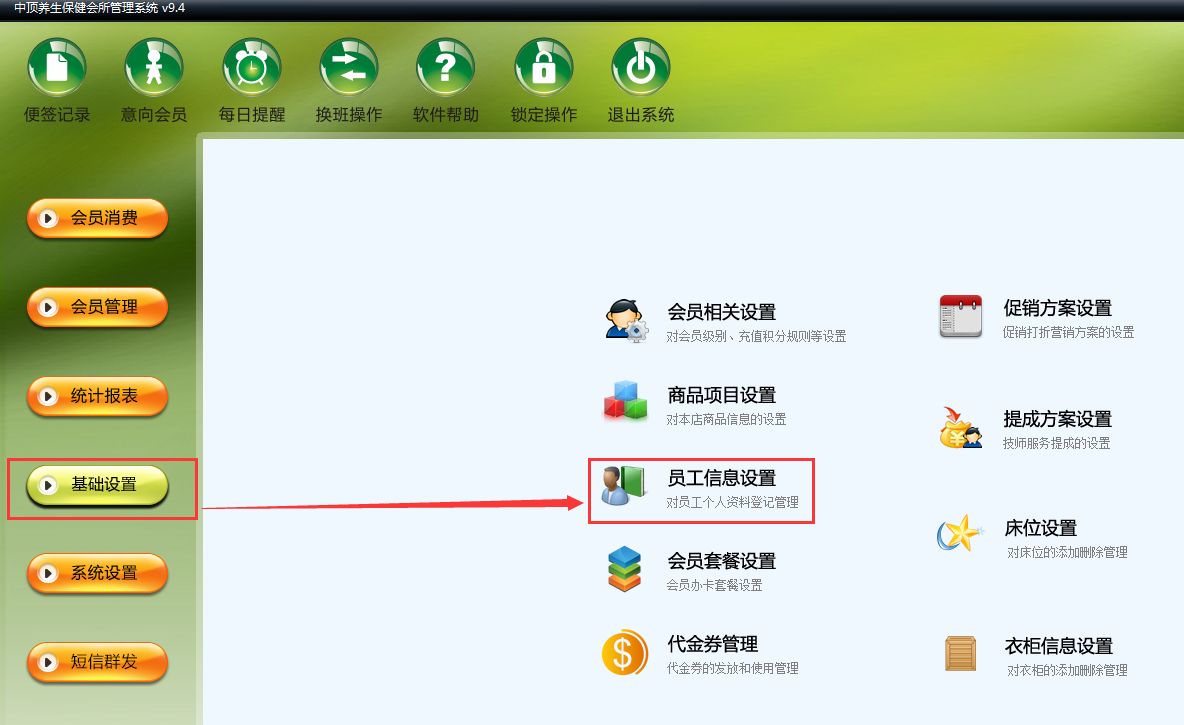Click the 商品项目设置 colored cubes icon

click(x=625, y=401)
